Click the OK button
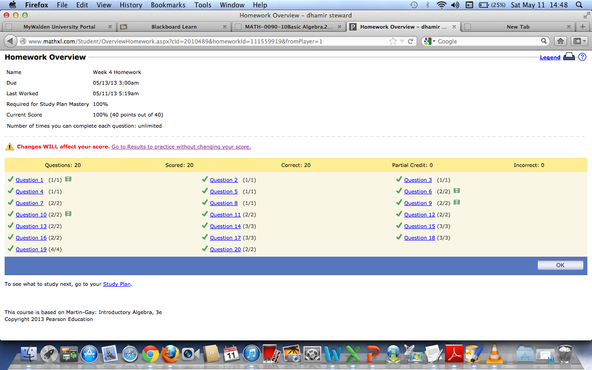592x370 pixels. [560, 265]
